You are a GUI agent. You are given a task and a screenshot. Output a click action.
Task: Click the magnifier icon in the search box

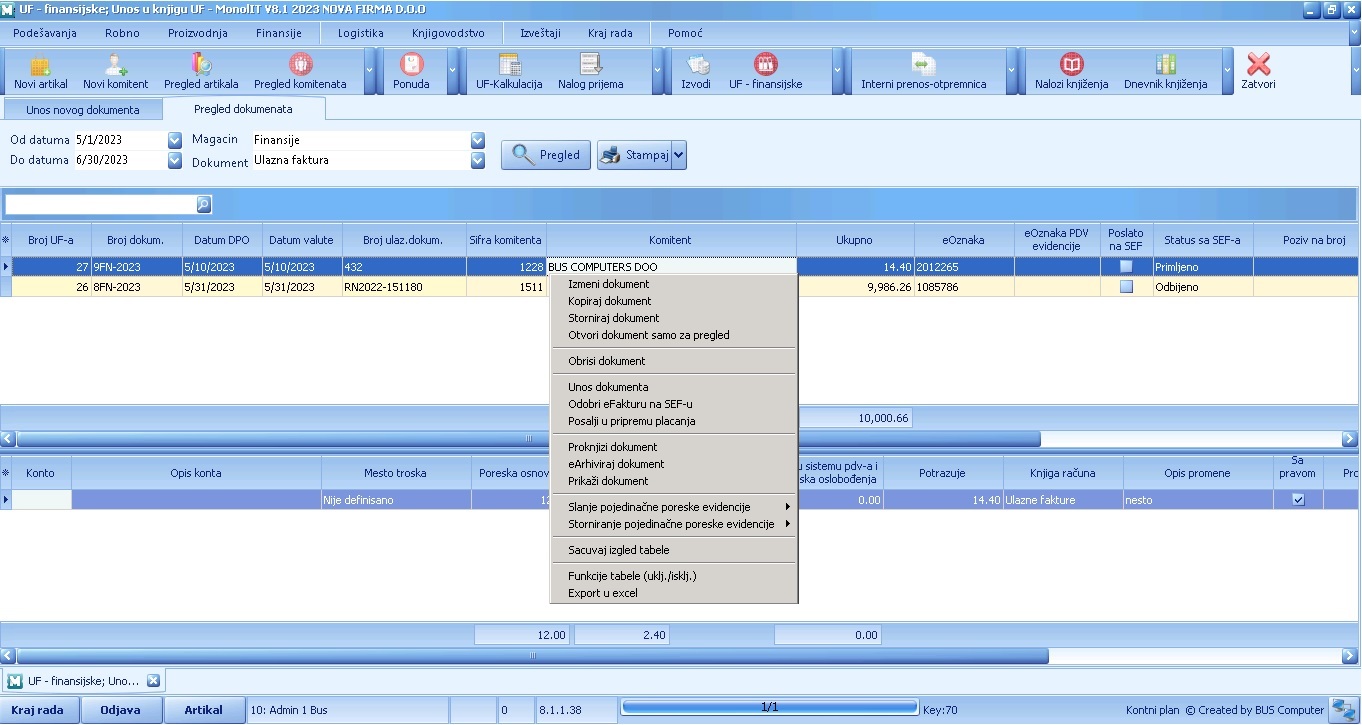pyautogui.click(x=203, y=204)
